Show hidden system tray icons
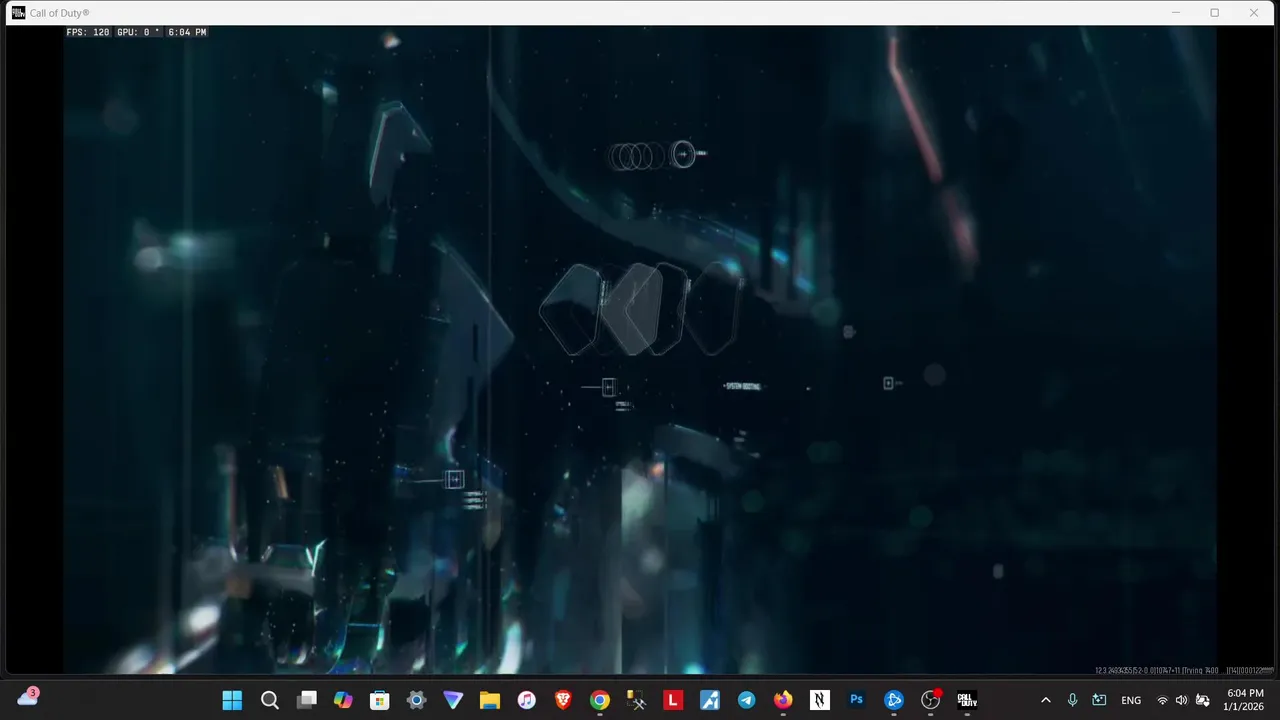The width and height of the screenshot is (1280, 720). [1046, 700]
